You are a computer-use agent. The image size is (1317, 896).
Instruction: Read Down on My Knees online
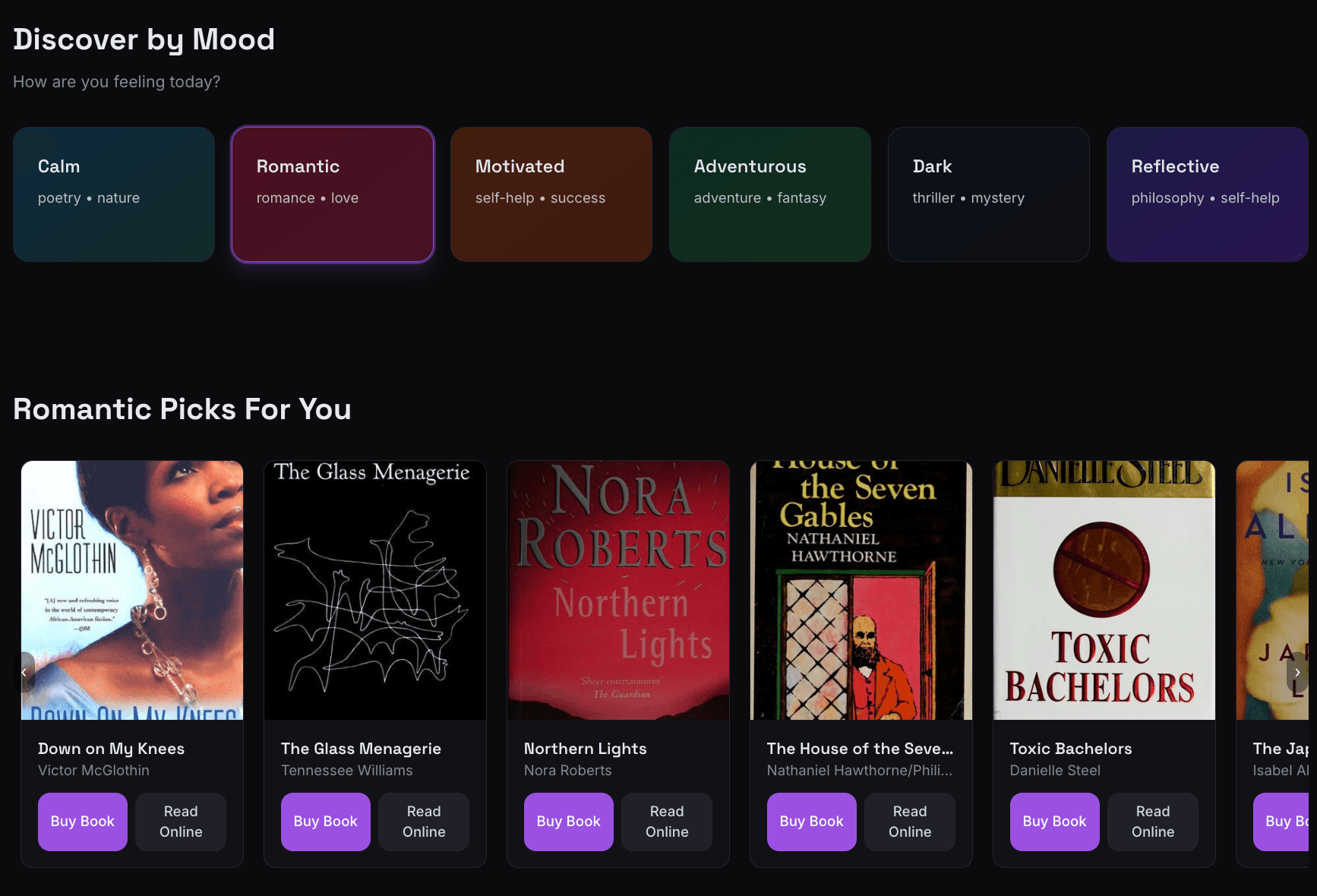(x=180, y=821)
